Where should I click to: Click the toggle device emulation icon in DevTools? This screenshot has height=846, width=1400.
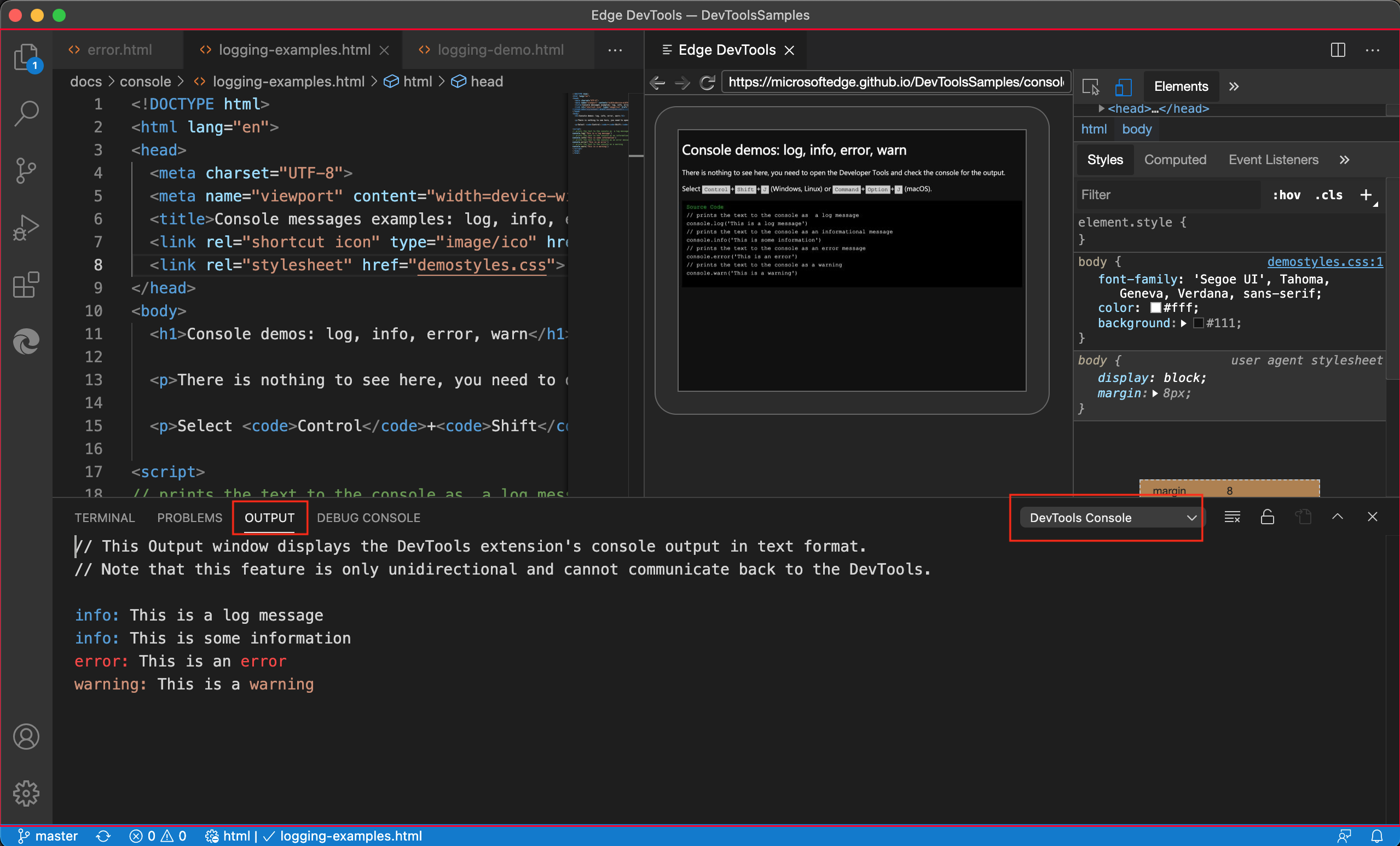(x=1121, y=86)
